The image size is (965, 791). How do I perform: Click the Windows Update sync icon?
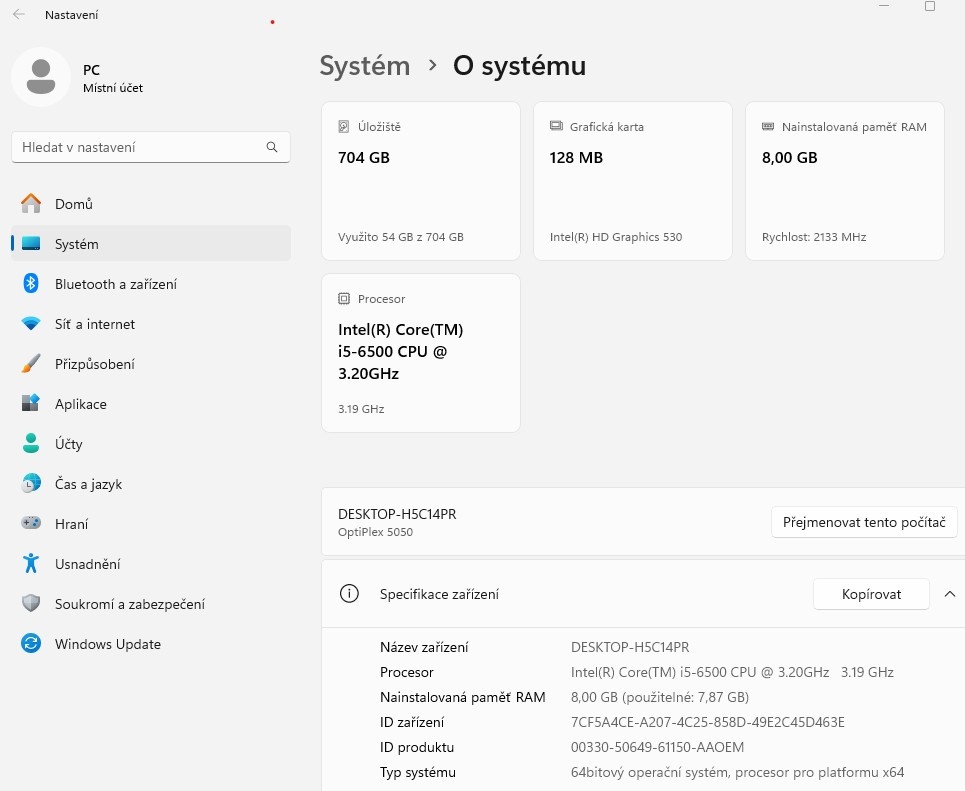[31, 644]
